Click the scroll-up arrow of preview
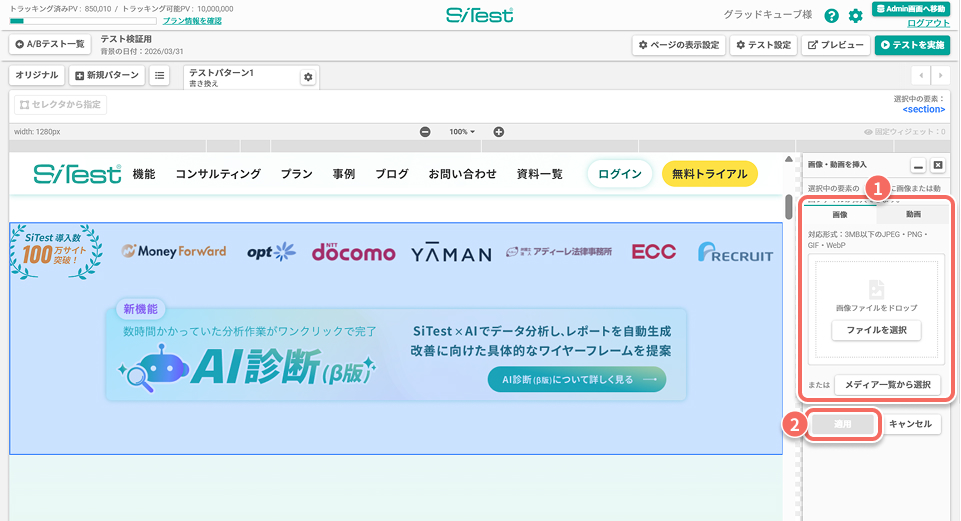The width and height of the screenshot is (961, 521). click(x=789, y=159)
